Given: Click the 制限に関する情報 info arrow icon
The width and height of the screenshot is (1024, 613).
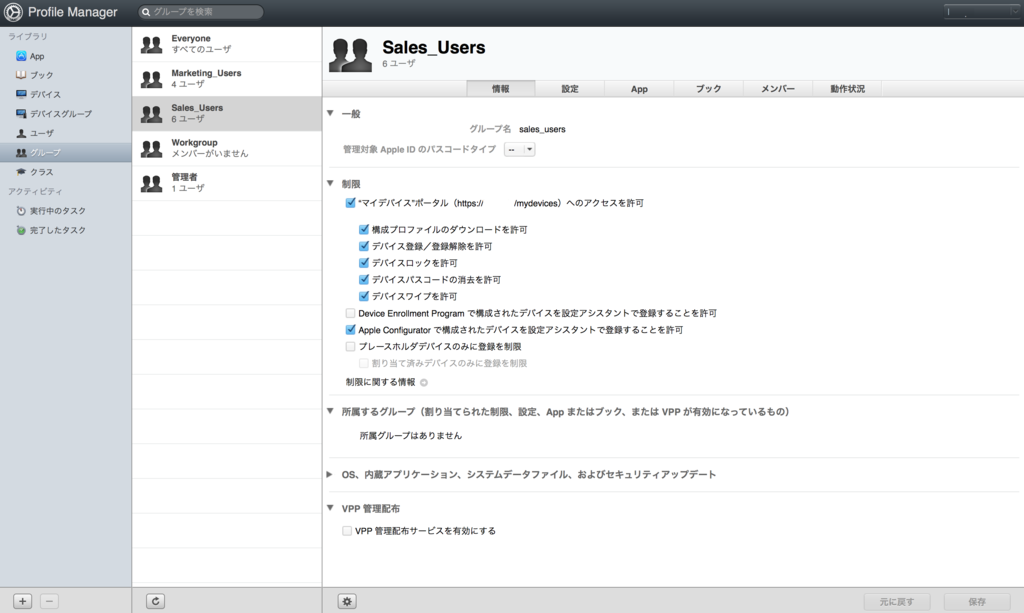Looking at the screenshot, I should pos(424,383).
